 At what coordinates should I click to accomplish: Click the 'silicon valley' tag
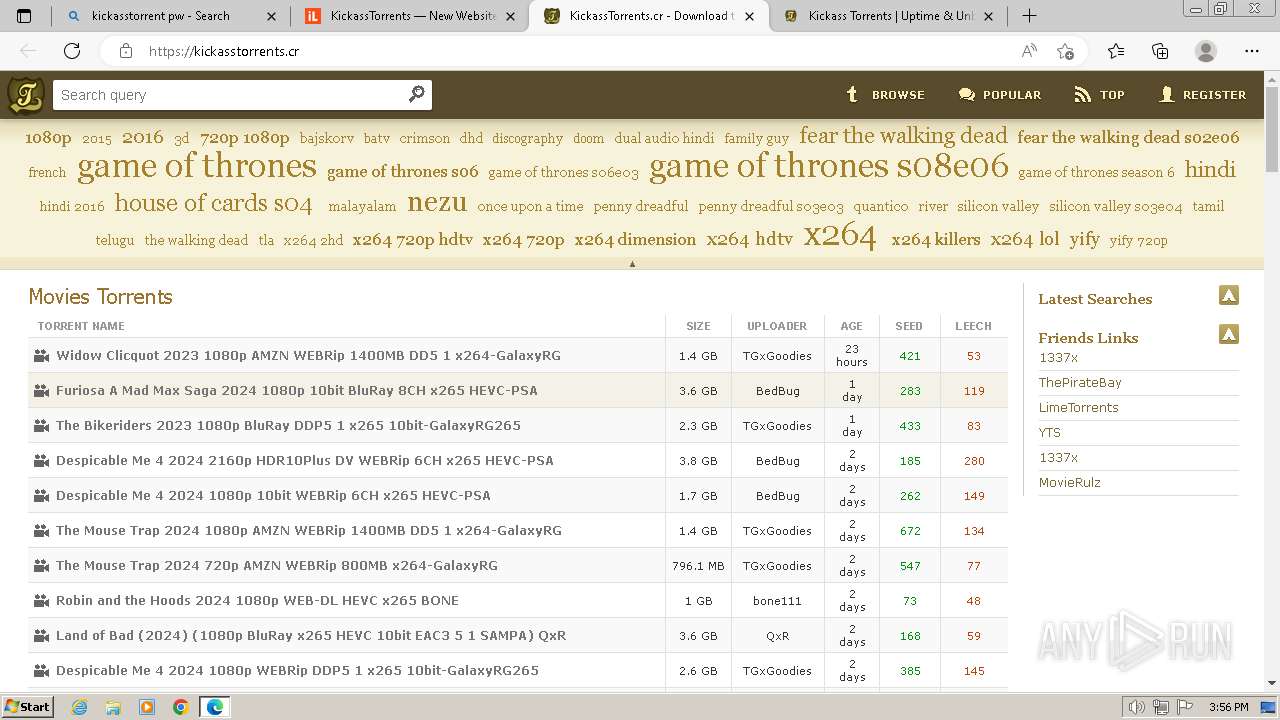(998, 206)
